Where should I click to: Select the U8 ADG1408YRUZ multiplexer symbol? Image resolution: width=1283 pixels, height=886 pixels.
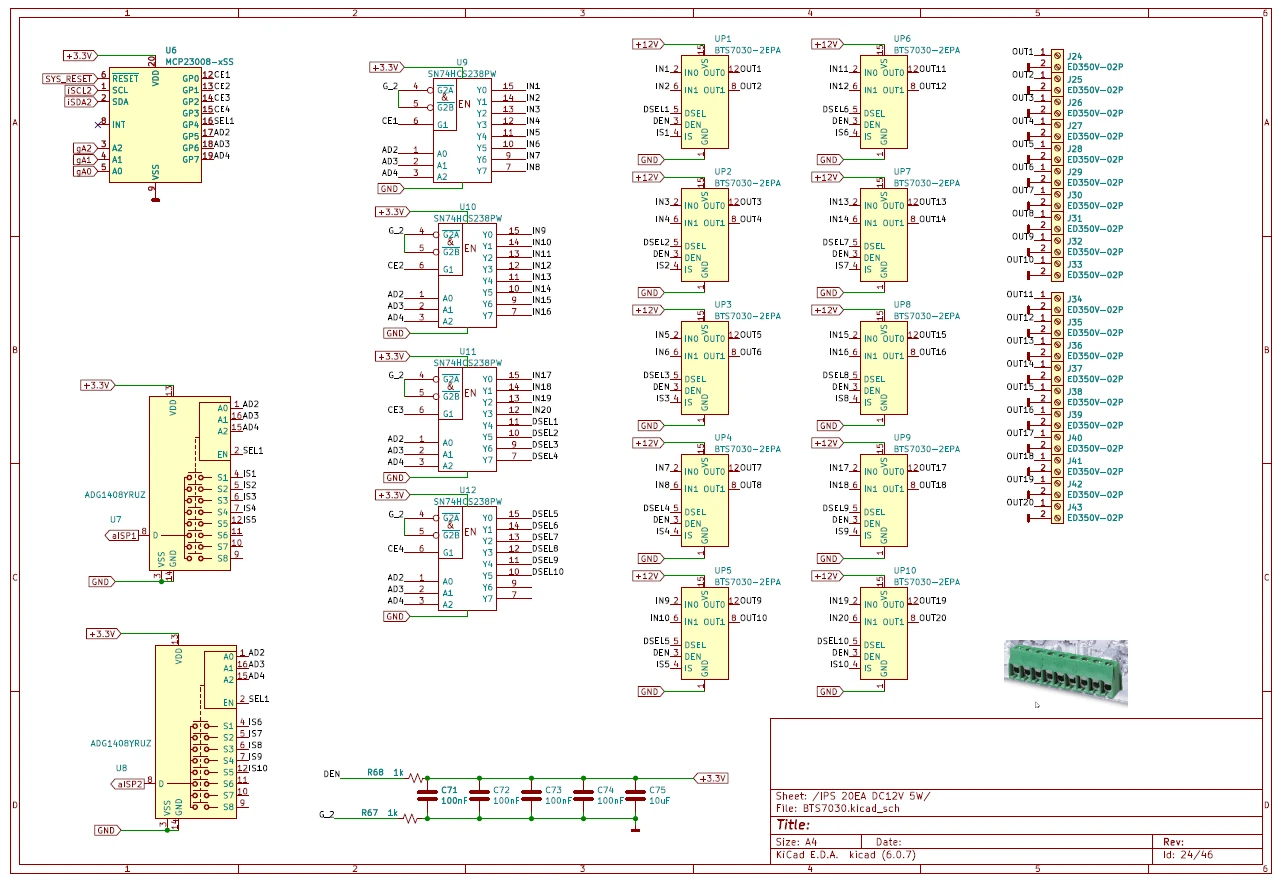[x=196, y=733]
